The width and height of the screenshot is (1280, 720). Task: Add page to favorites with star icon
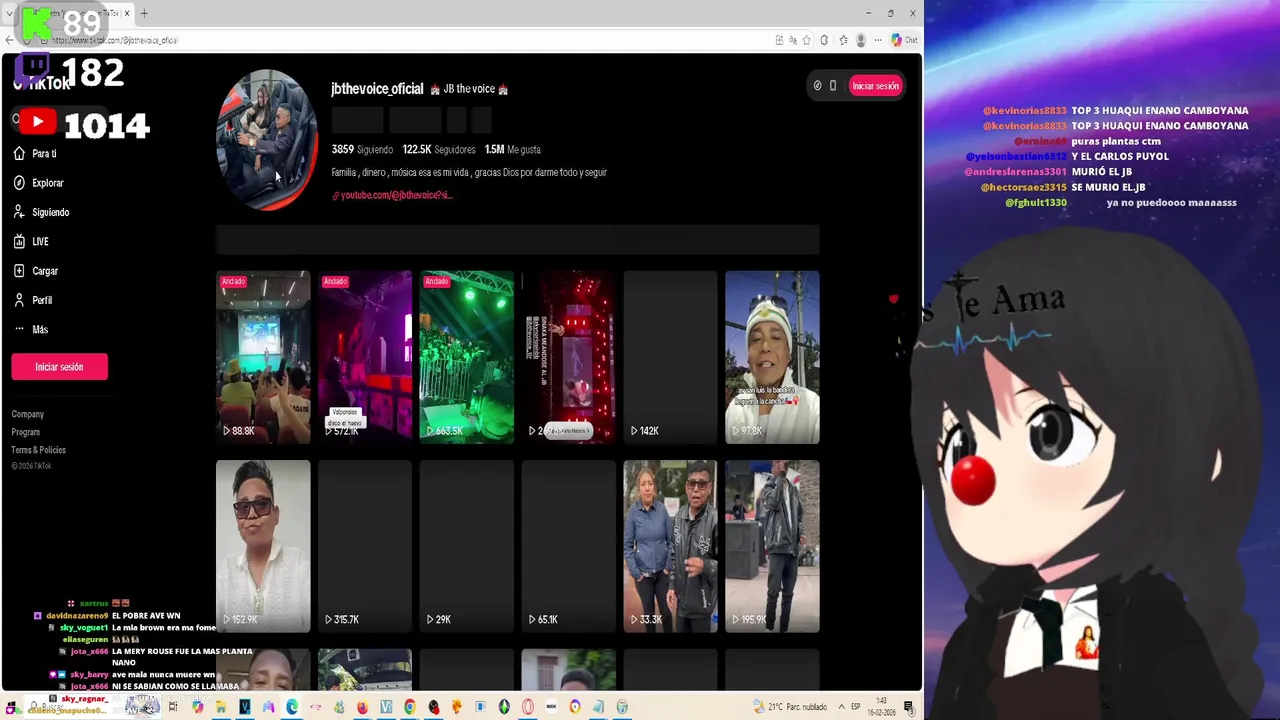pos(806,40)
